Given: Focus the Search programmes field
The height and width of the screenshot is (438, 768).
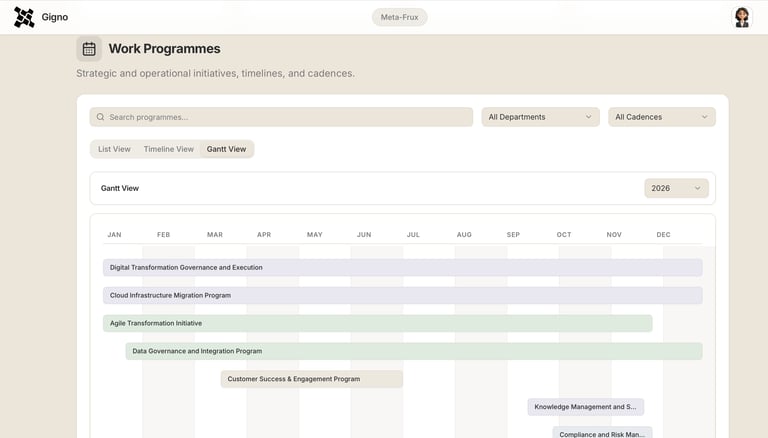Looking at the screenshot, I should [x=288, y=117].
